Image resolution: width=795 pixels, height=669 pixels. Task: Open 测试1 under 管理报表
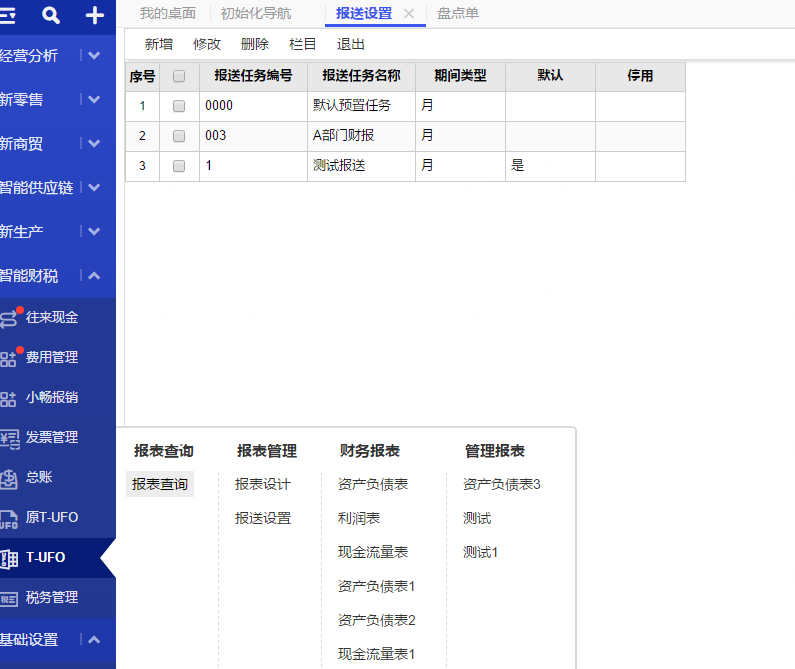pos(480,552)
